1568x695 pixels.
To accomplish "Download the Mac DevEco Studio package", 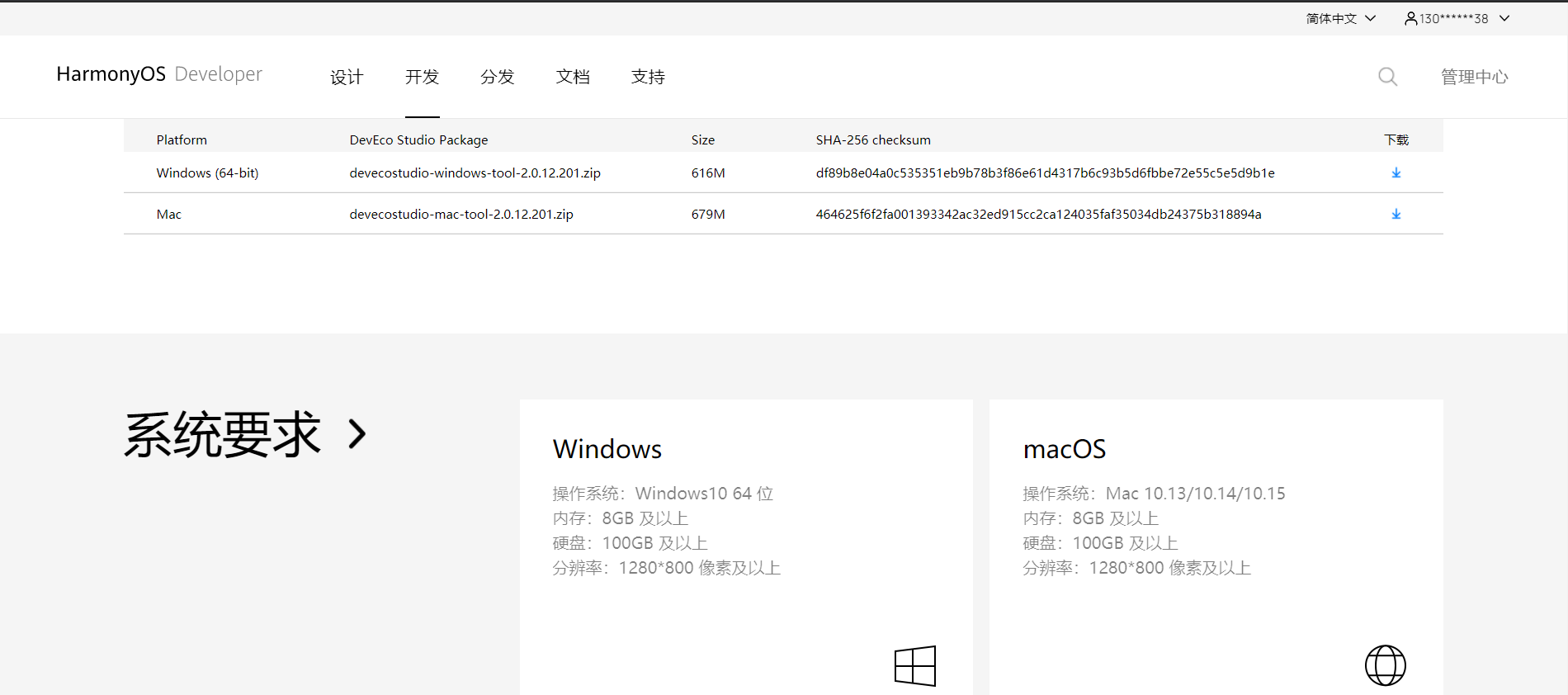I will 1396,214.
